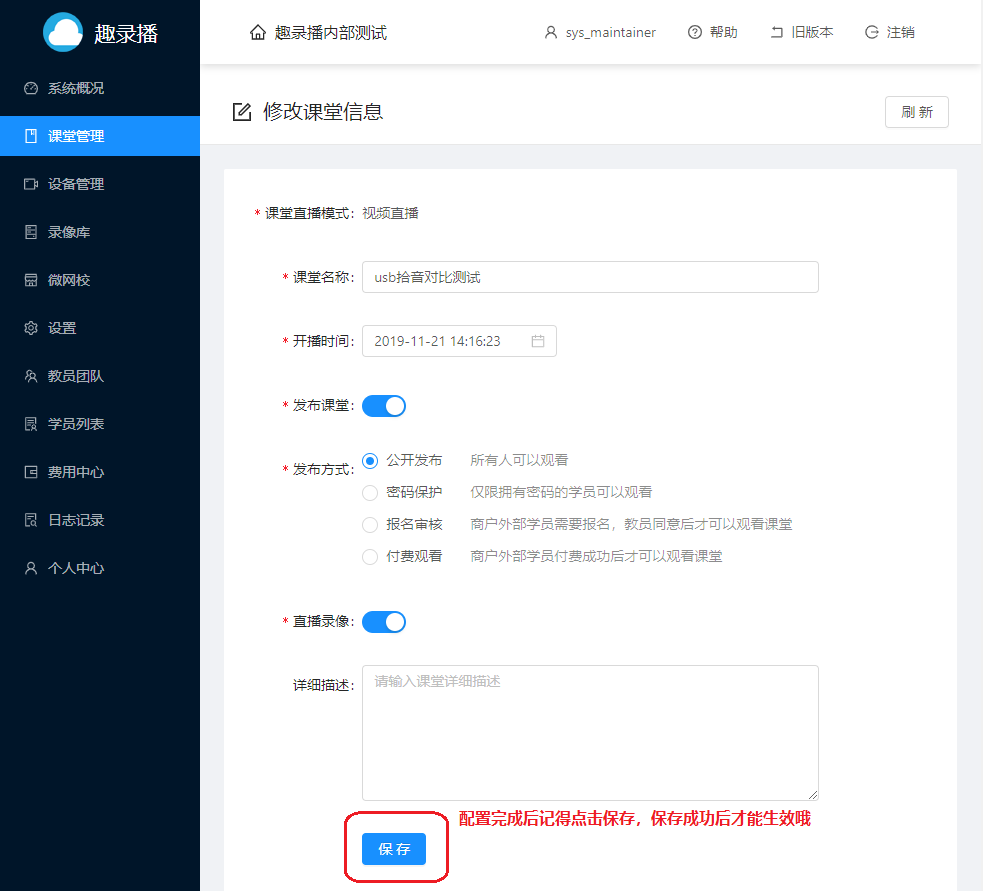Open 教员团队 in the sidebar

point(100,376)
